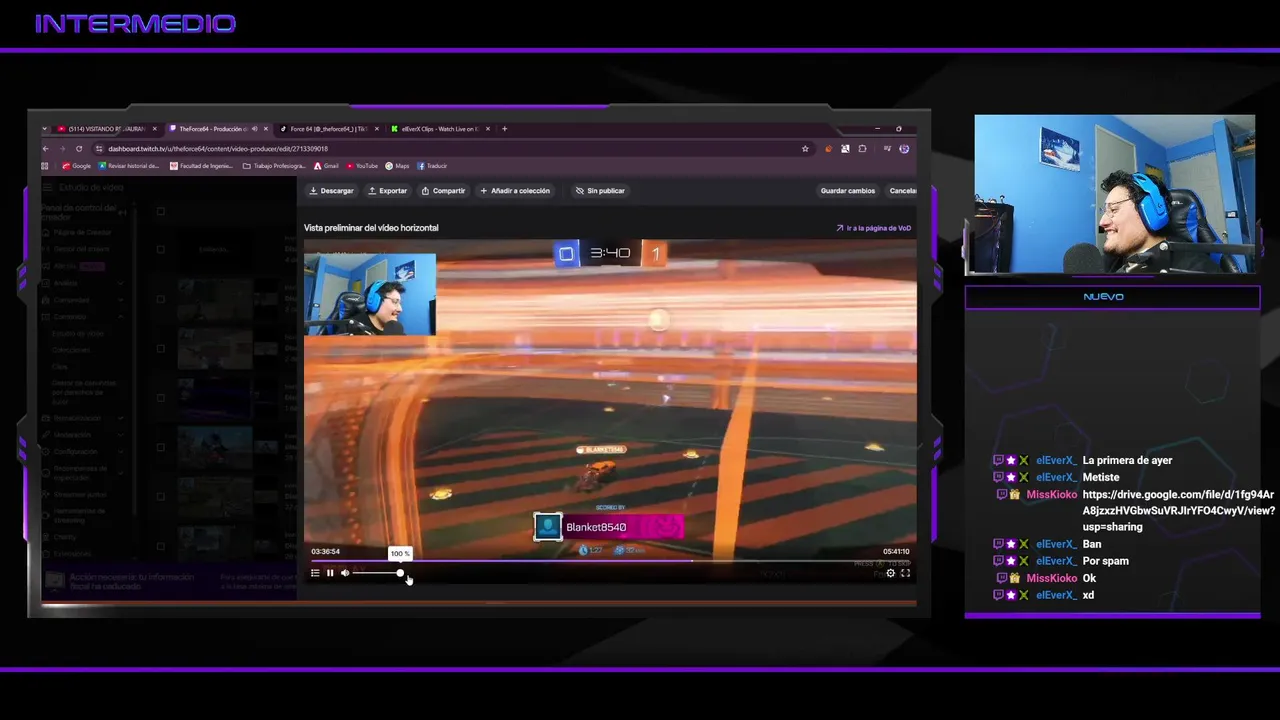This screenshot has width=1280, height=720.
Task: Go back in the browser
Action: (45, 149)
